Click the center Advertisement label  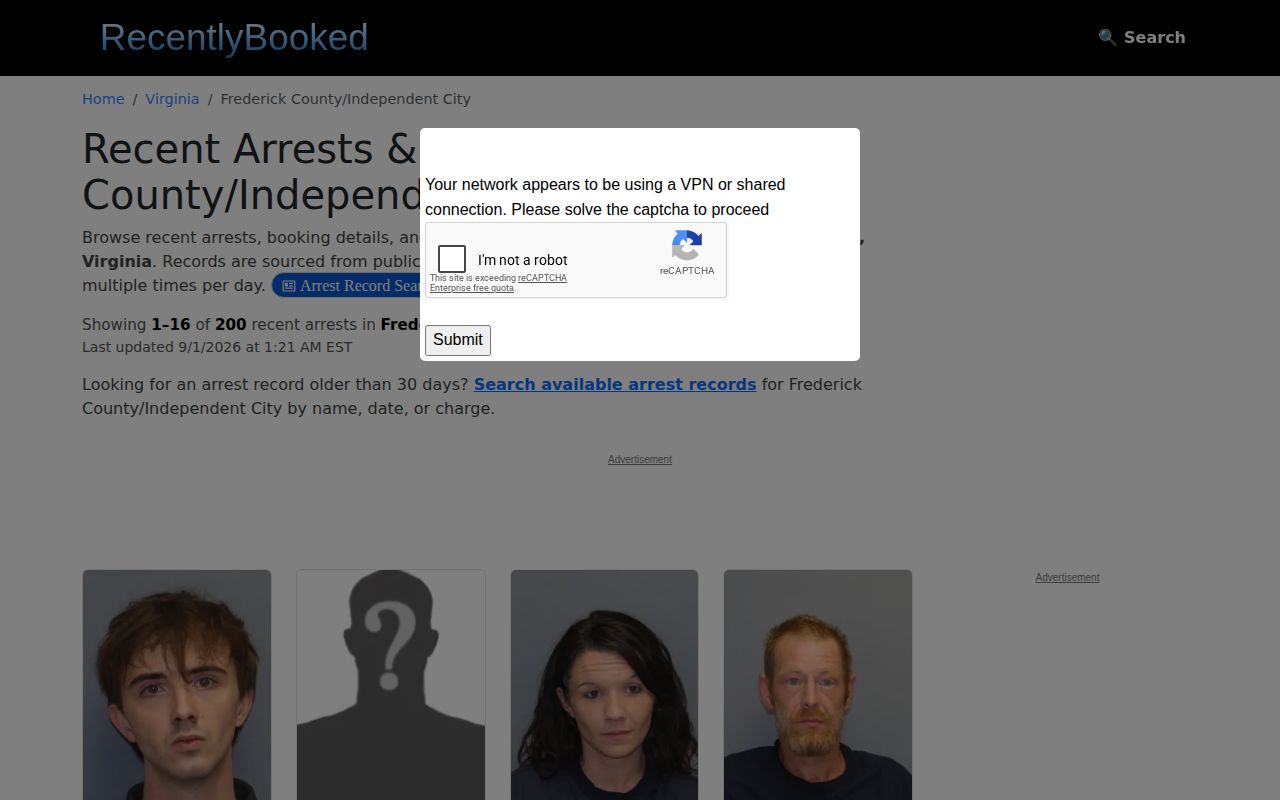tap(640, 459)
